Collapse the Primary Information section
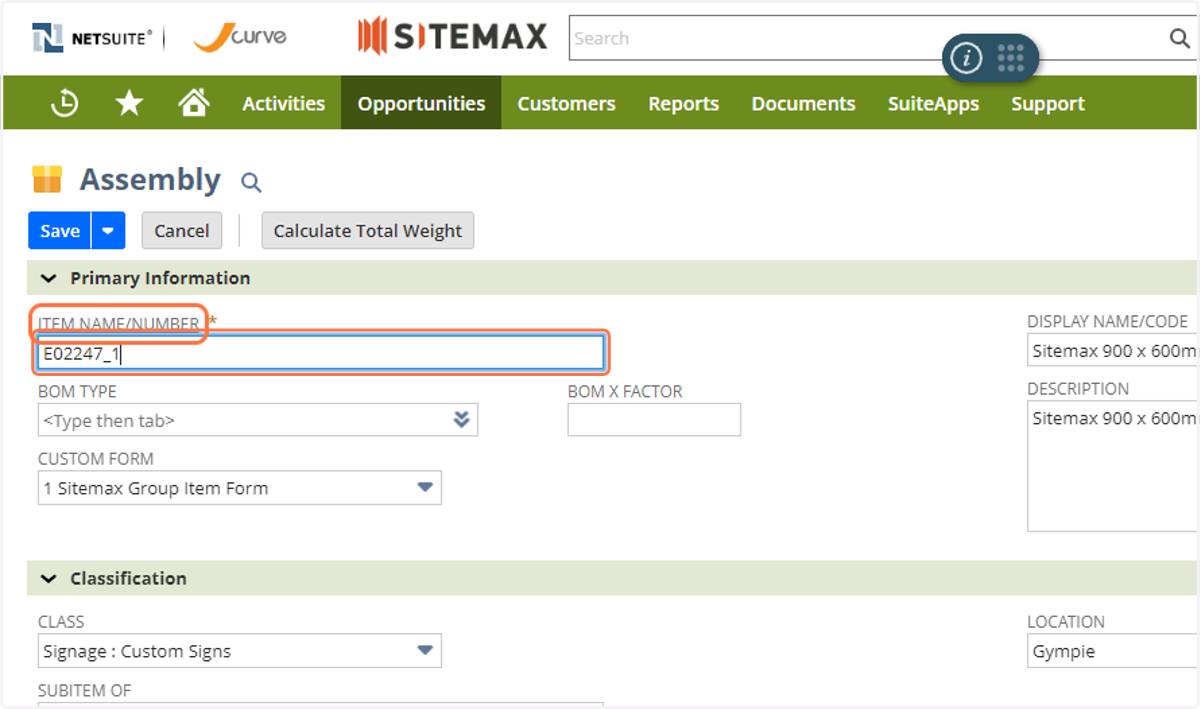This screenshot has width=1200, height=709. pos(49,278)
